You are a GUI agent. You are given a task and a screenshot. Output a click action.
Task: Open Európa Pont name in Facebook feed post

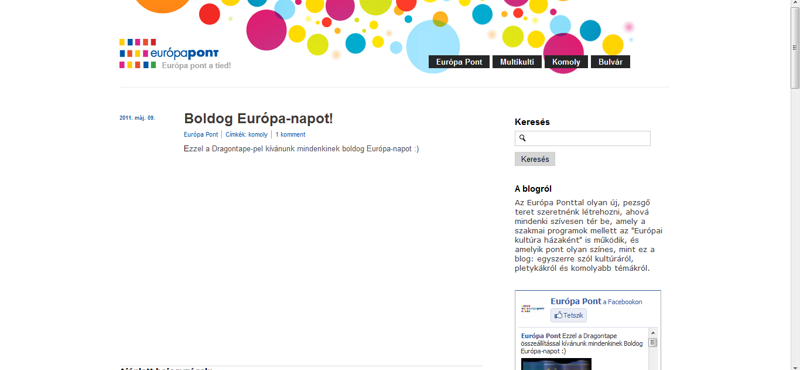(541, 336)
